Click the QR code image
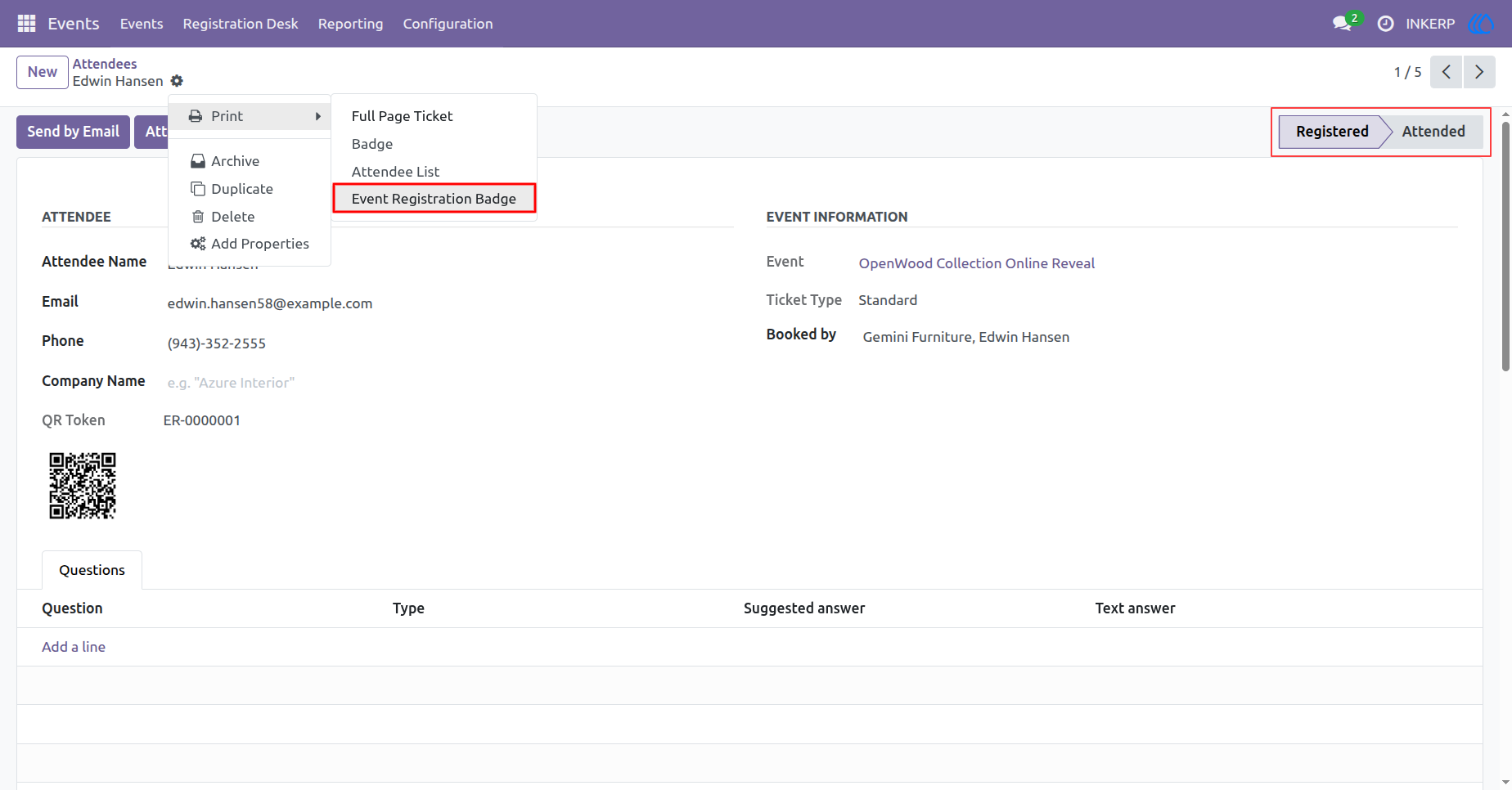1512x790 pixels. pyautogui.click(x=83, y=486)
